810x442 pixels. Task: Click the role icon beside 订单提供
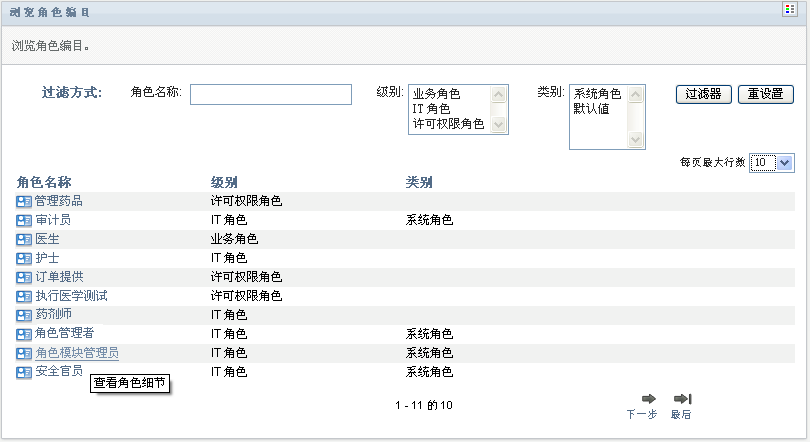pos(24,277)
